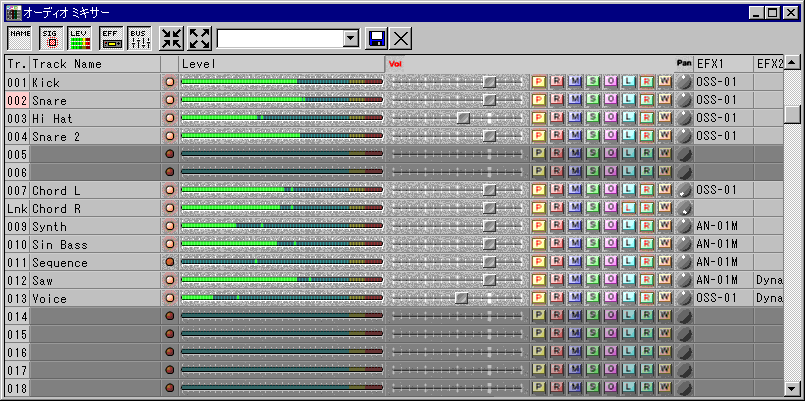
Task: Click the shrink arrows toolbar icon
Action: (171, 38)
